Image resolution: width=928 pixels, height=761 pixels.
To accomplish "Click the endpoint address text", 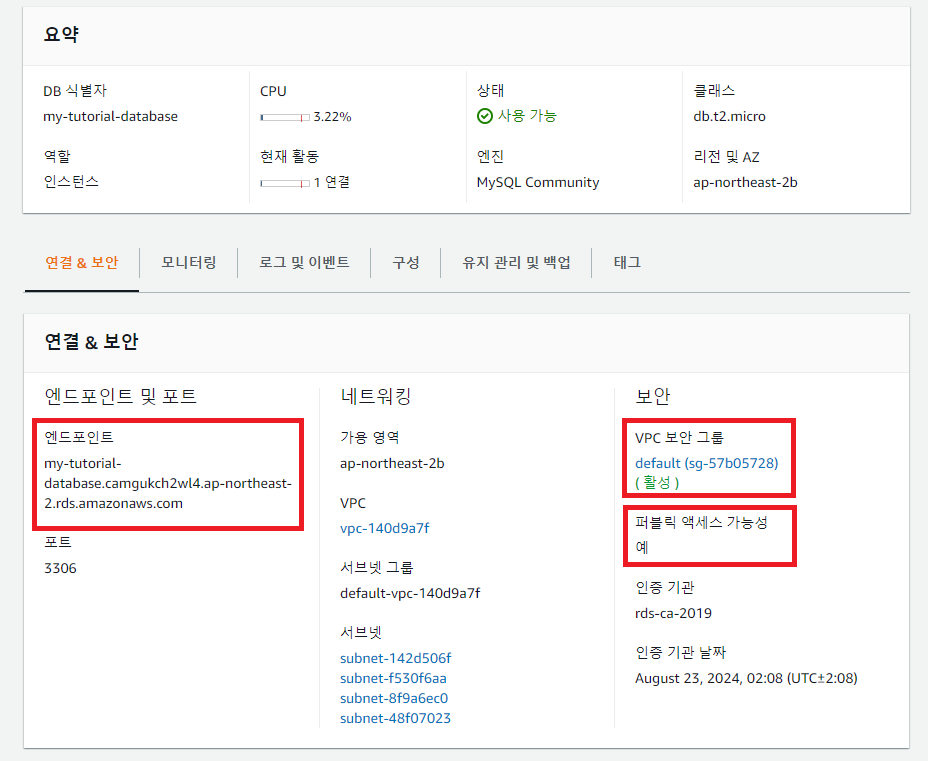I will point(167,483).
